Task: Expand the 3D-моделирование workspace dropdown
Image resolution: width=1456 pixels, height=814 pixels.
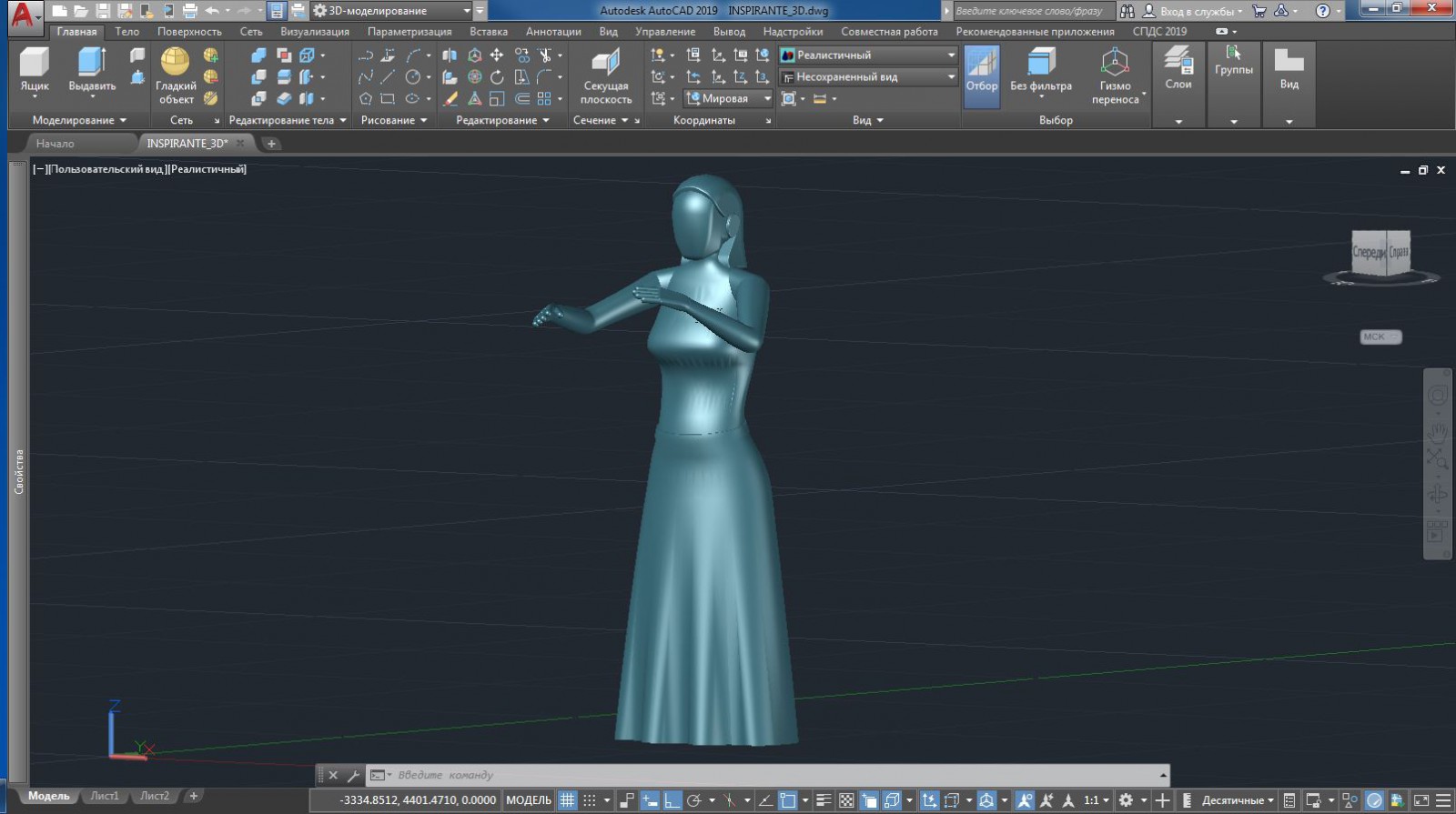Action: coord(392,11)
